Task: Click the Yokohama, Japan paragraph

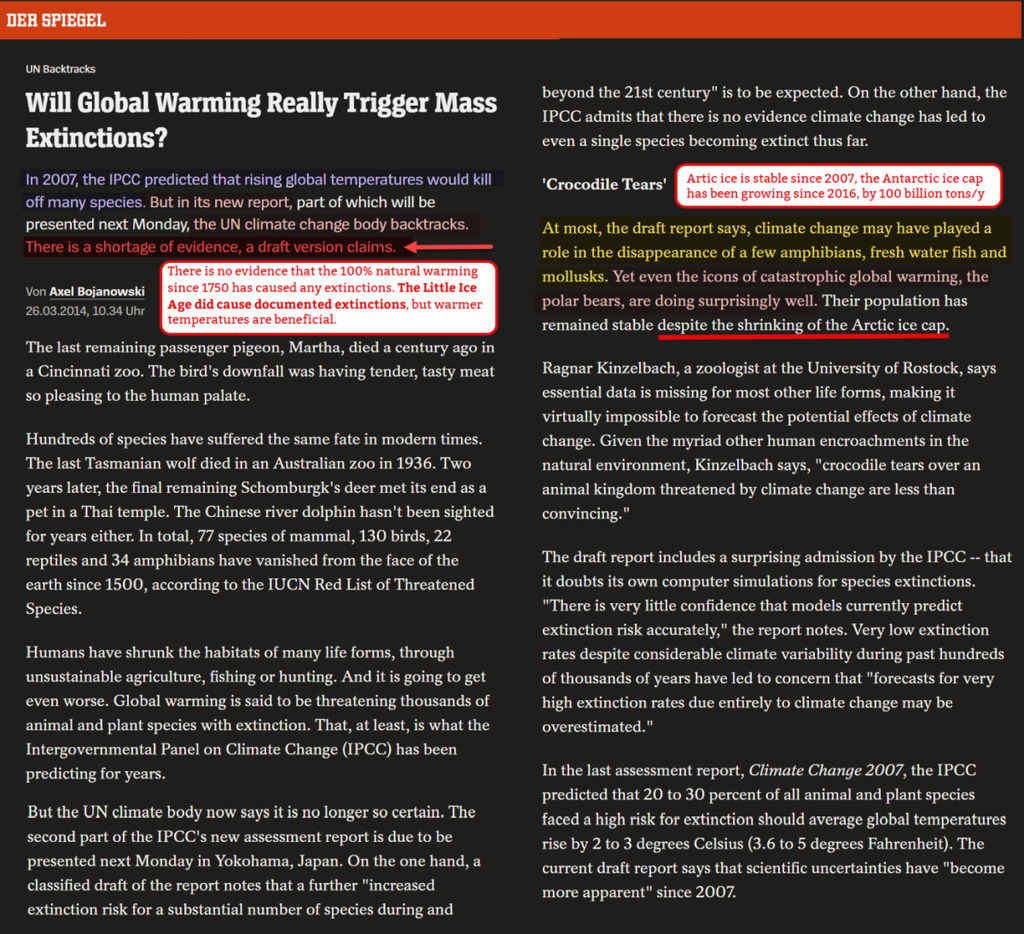Action: (x=256, y=861)
